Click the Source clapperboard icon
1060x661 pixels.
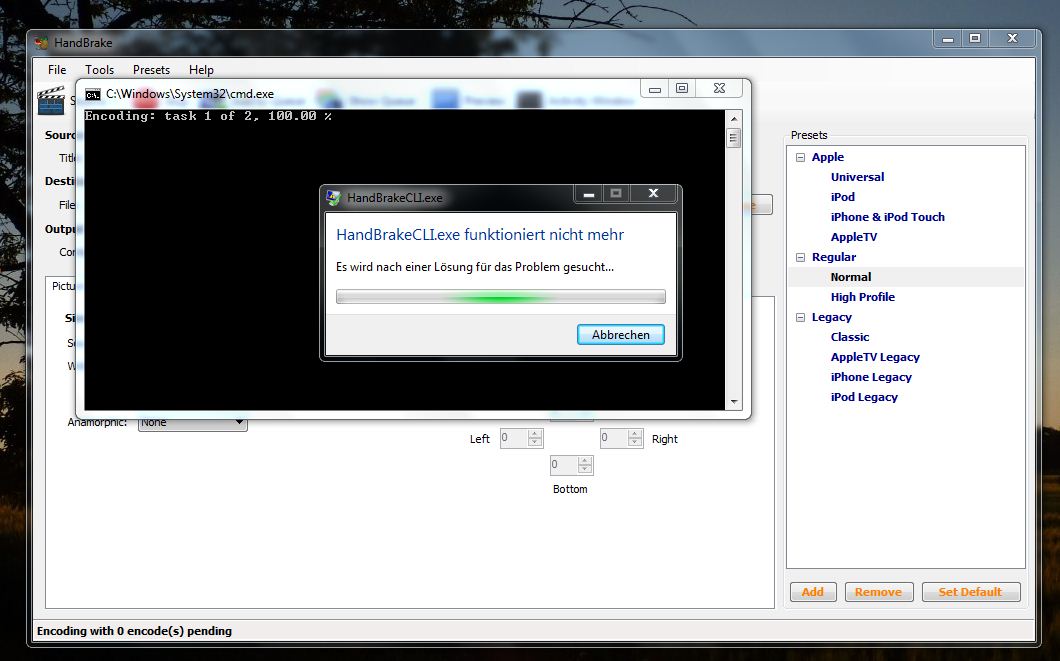[50, 100]
